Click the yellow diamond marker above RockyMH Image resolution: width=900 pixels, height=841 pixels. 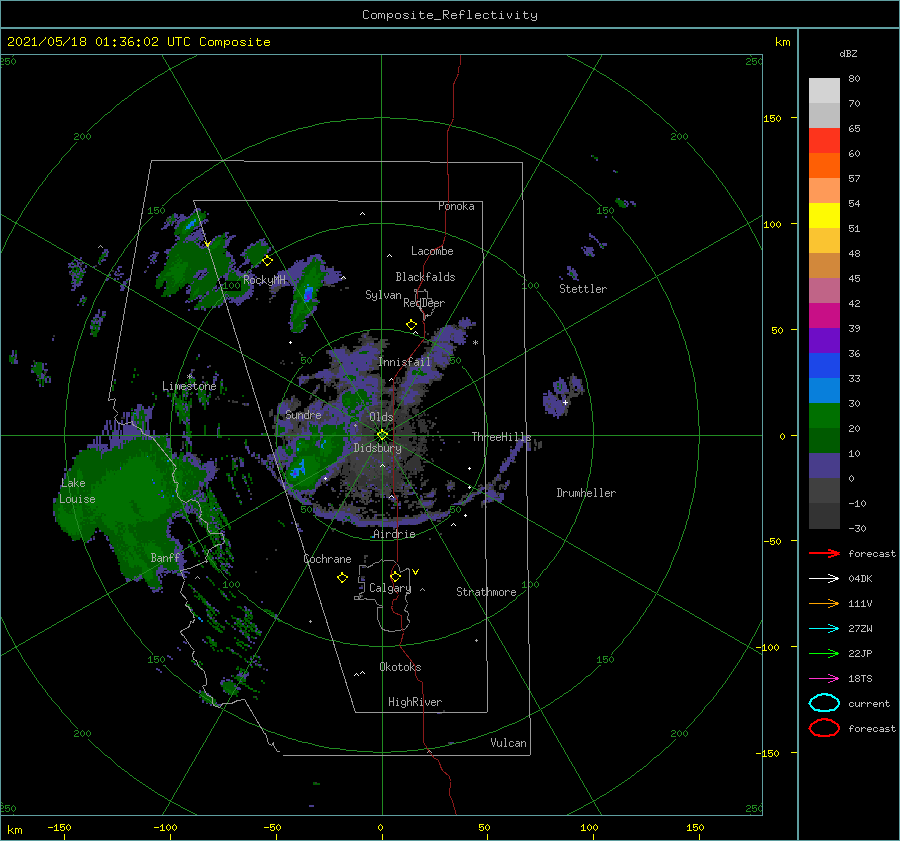(267, 261)
